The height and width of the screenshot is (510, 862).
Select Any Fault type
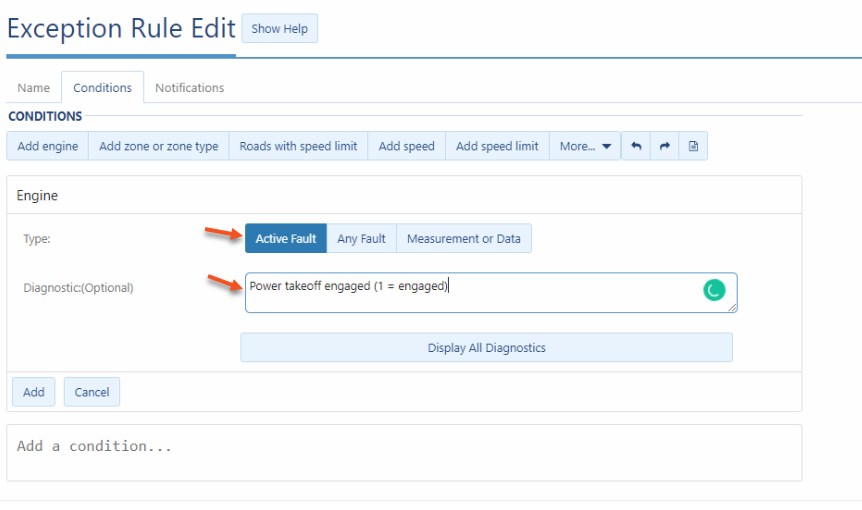(x=361, y=239)
